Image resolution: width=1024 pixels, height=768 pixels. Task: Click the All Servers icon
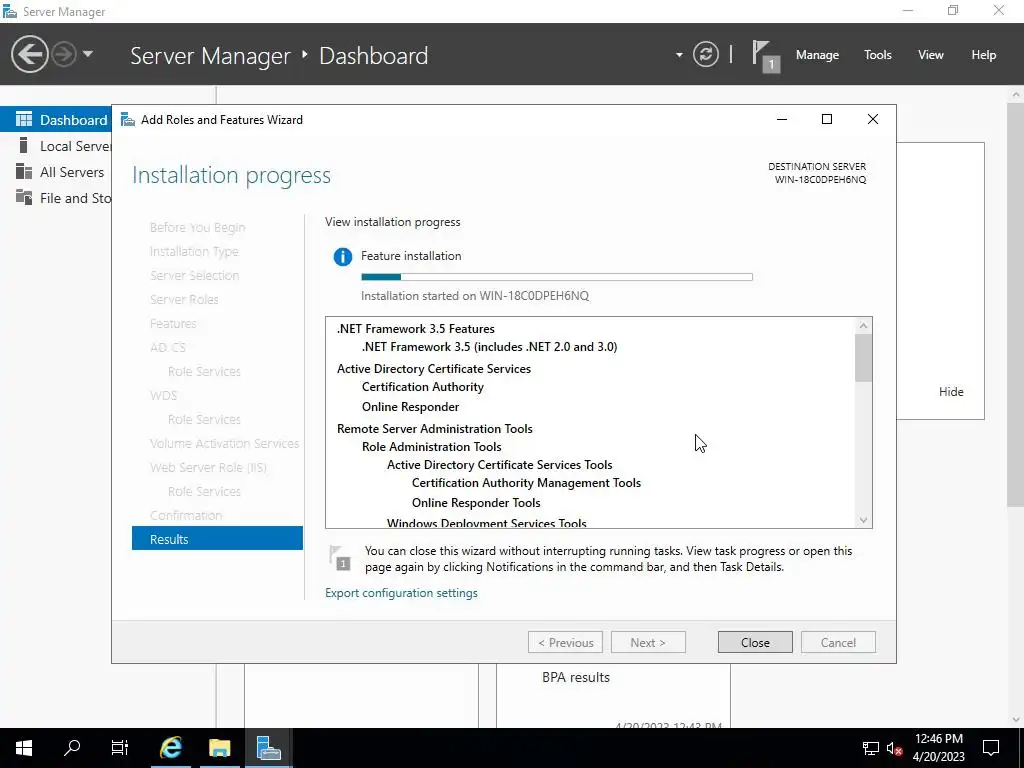point(24,171)
